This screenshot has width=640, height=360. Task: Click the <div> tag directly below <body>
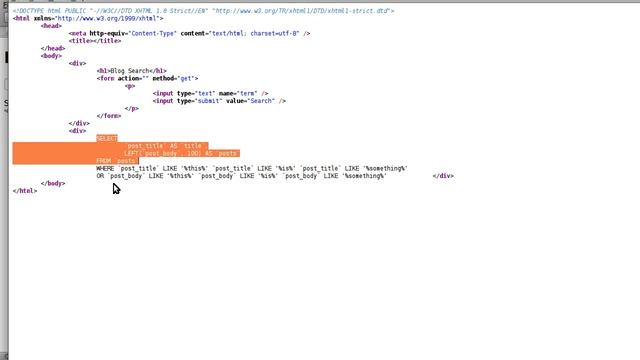coord(78,63)
